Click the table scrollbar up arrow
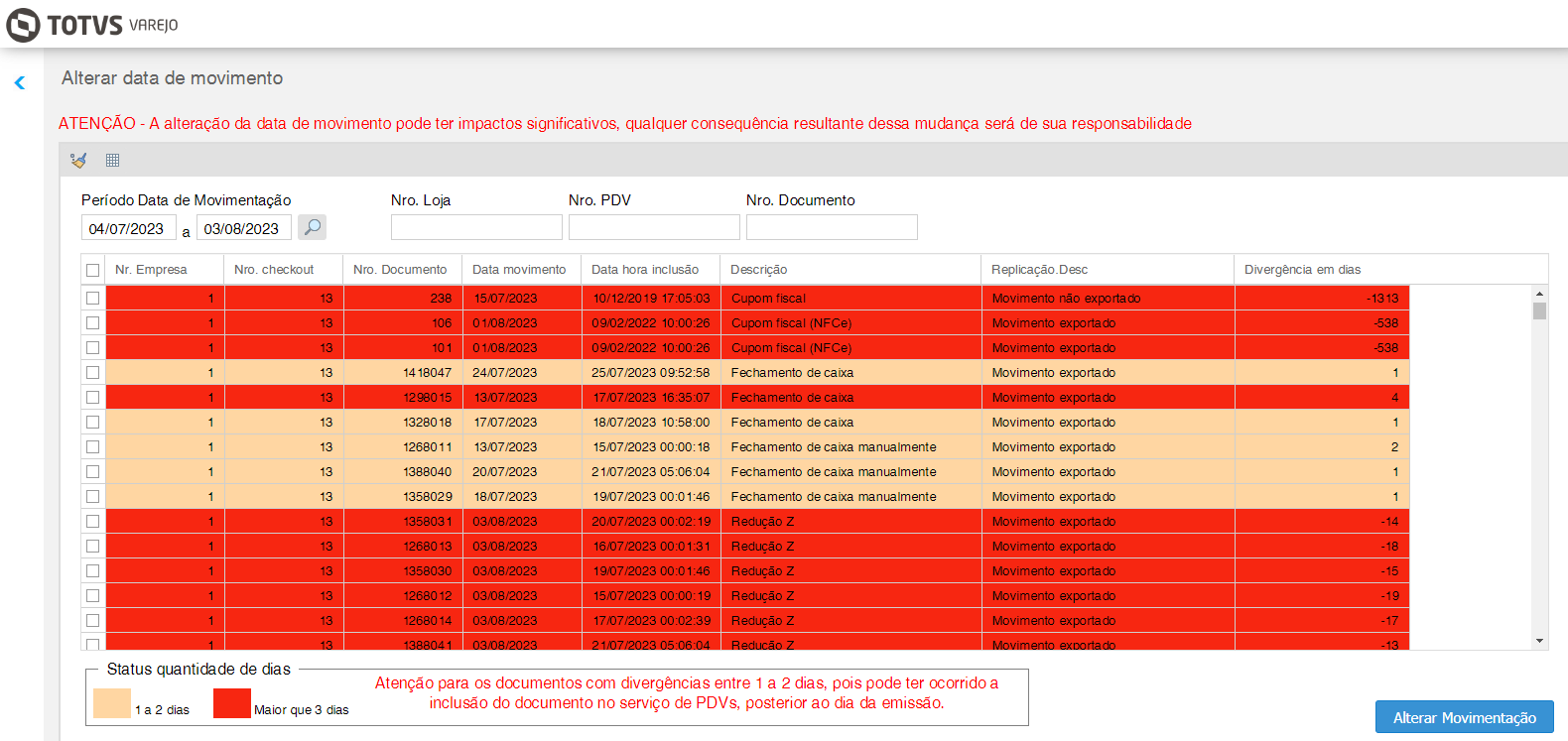Screen dimensions: 1568x741 1540,294
